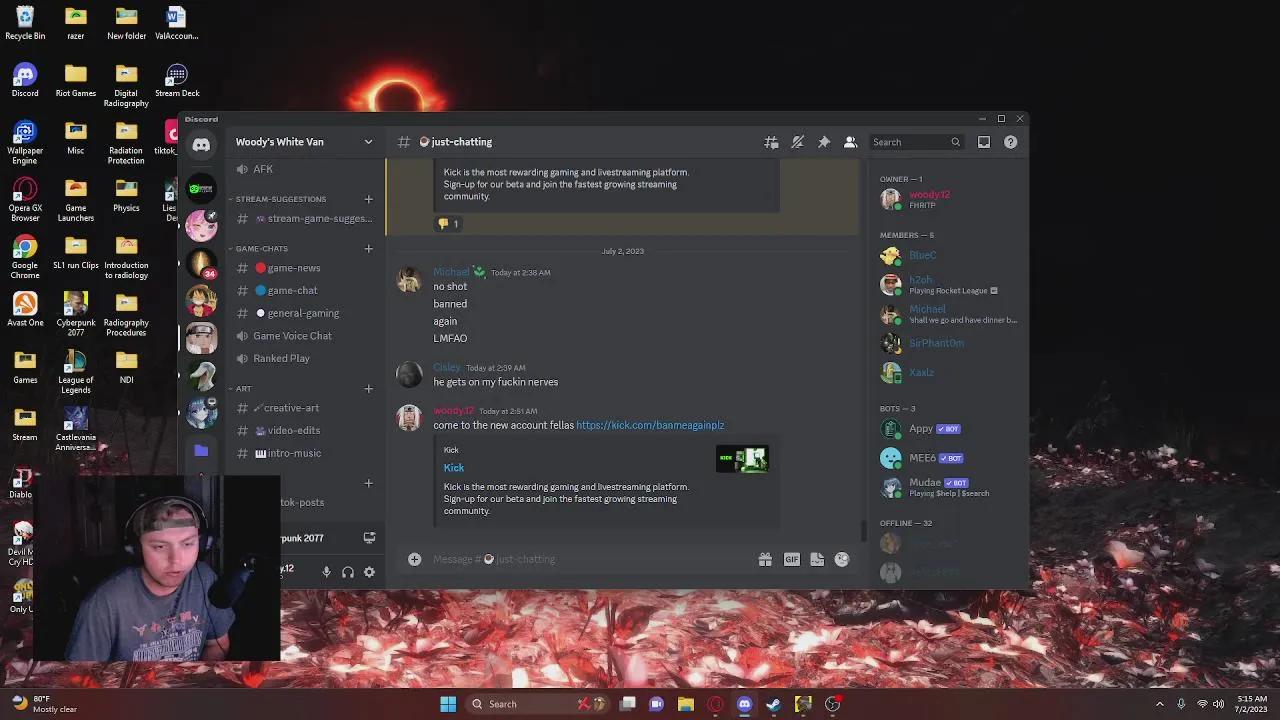
Task: Add channel to STREAM-SUGGESTIONS category
Action: 368,199
